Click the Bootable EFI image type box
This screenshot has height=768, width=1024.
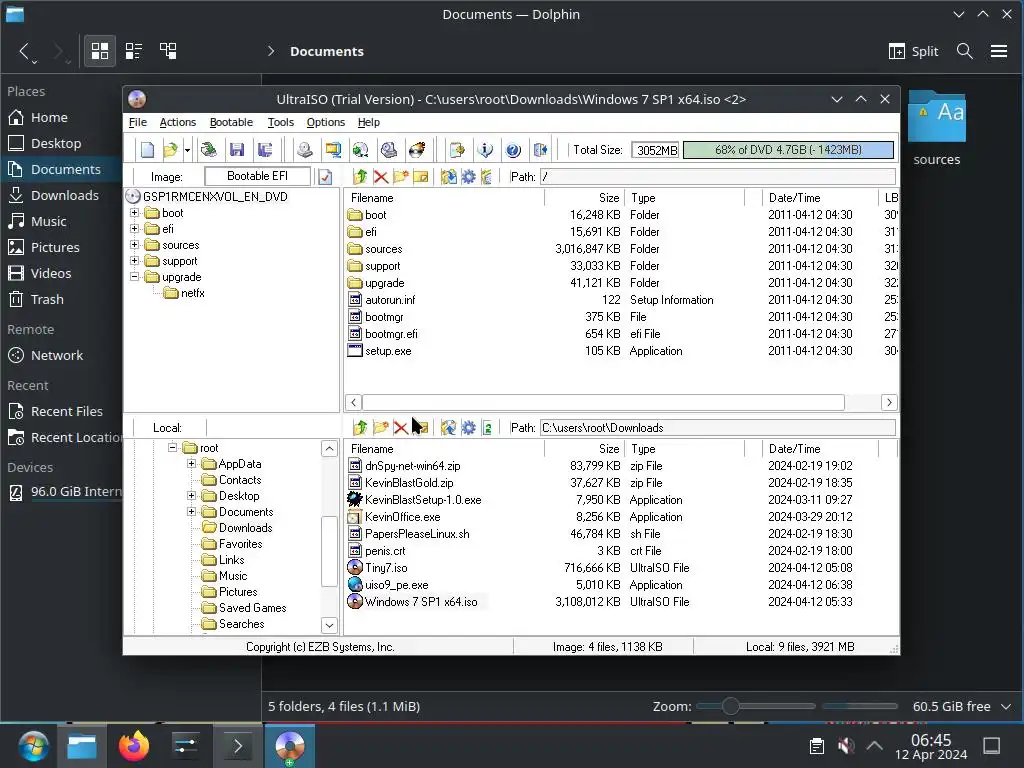(257, 176)
